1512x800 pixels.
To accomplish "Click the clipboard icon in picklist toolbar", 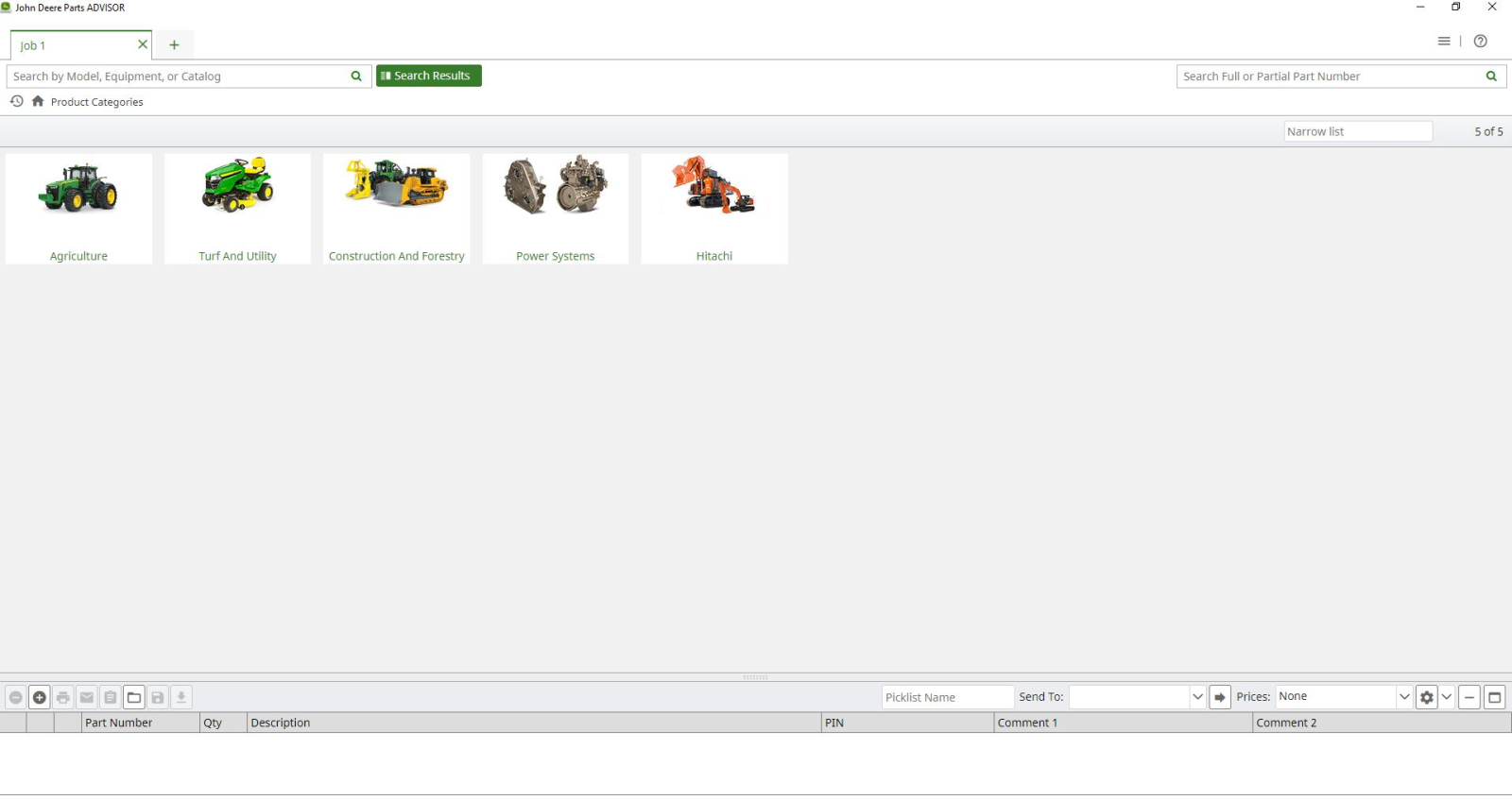I will 111,697.
